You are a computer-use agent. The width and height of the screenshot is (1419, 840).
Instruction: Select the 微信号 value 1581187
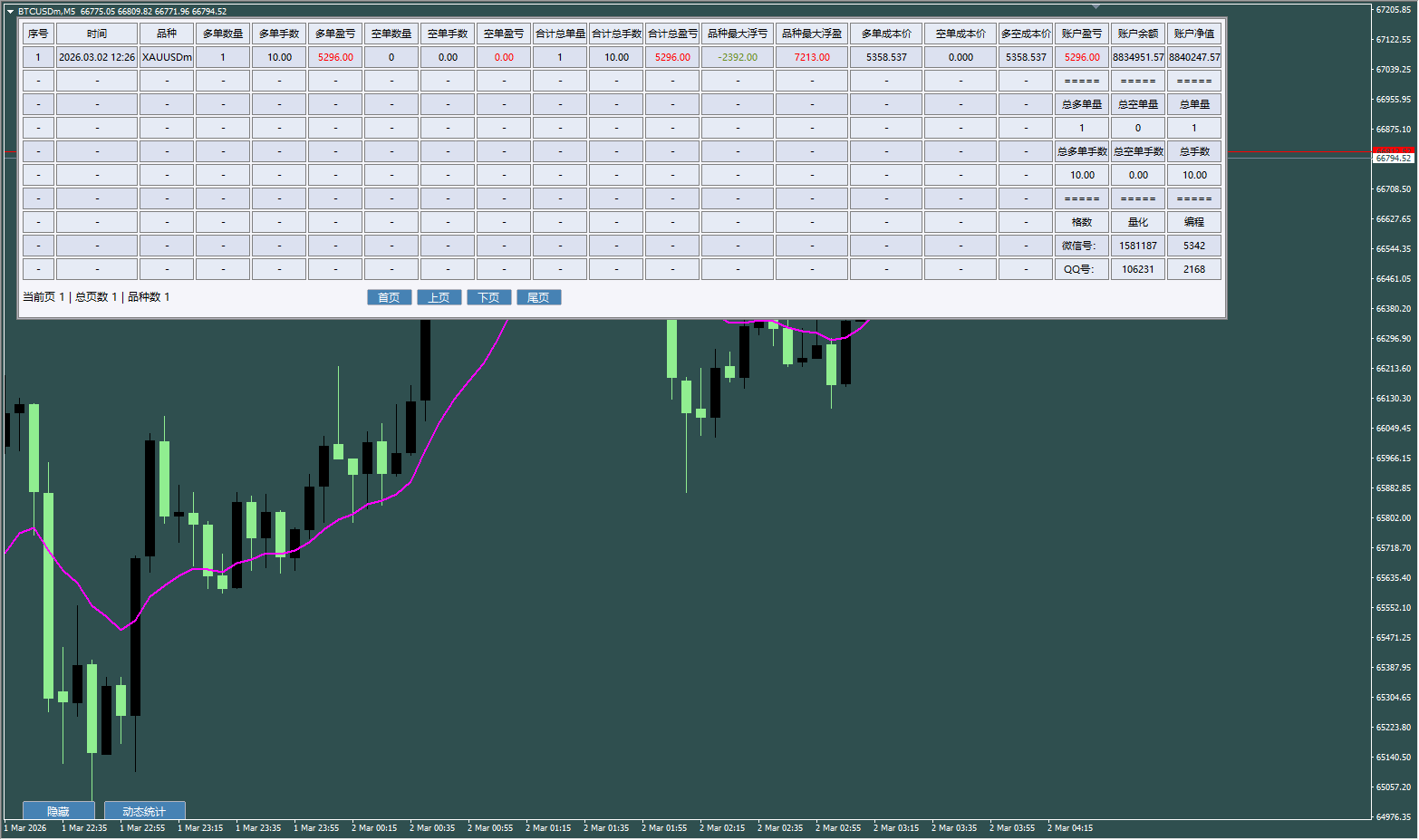coord(1137,245)
